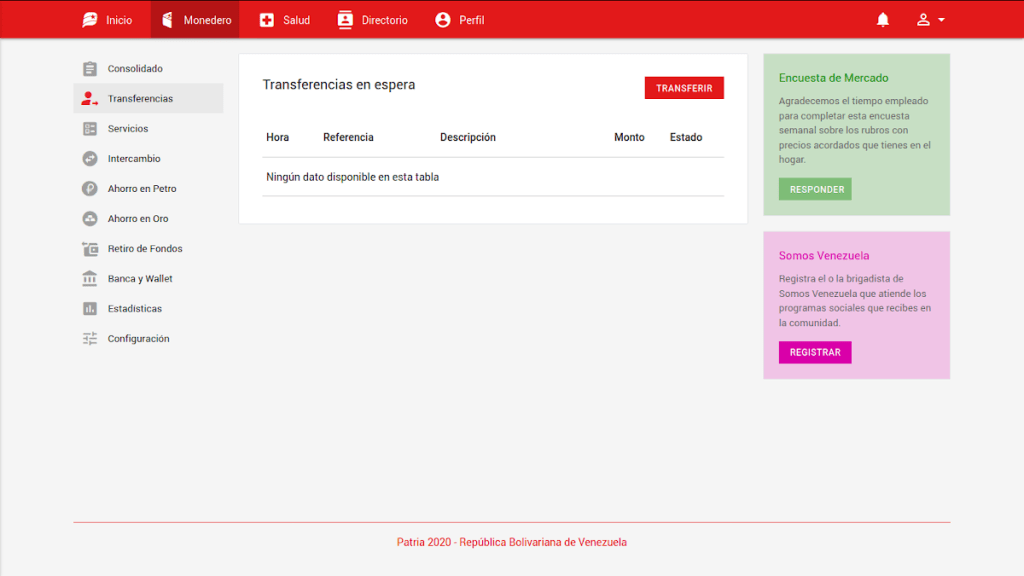Sort table by Monto column header
Viewport: 1024px width, 576px height.
point(629,138)
